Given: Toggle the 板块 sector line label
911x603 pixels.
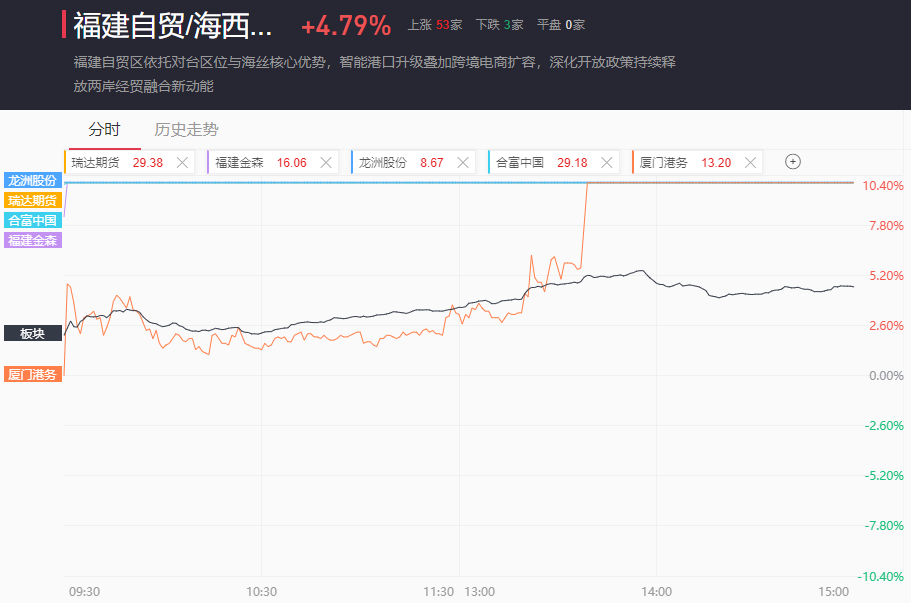Looking at the screenshot, I should pos(32,334).
